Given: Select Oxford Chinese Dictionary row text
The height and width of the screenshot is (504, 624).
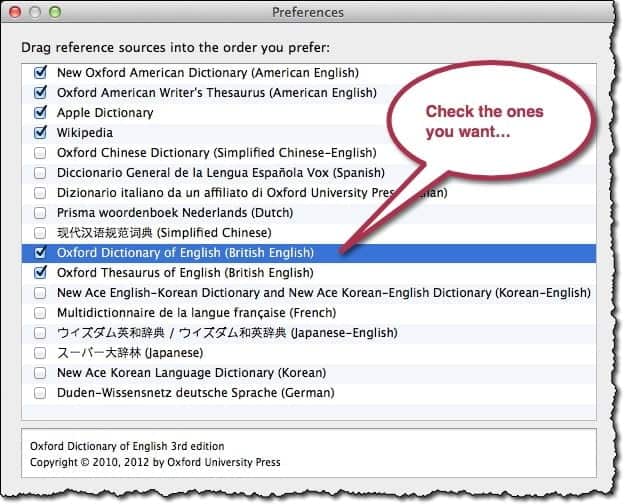Looking at the screenshot, I should [217, 153].
